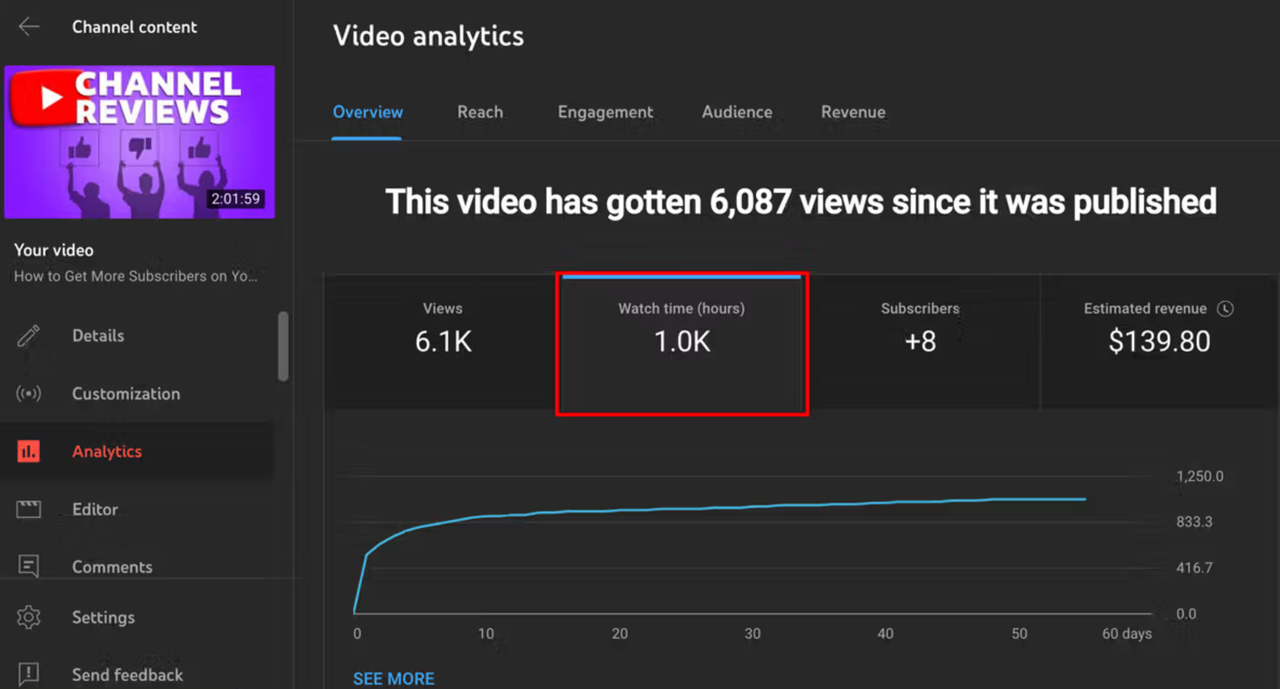The width and height of the screenshot is (1280, 689).
Task: Select the Views metric card
Action: click(443, 341)
